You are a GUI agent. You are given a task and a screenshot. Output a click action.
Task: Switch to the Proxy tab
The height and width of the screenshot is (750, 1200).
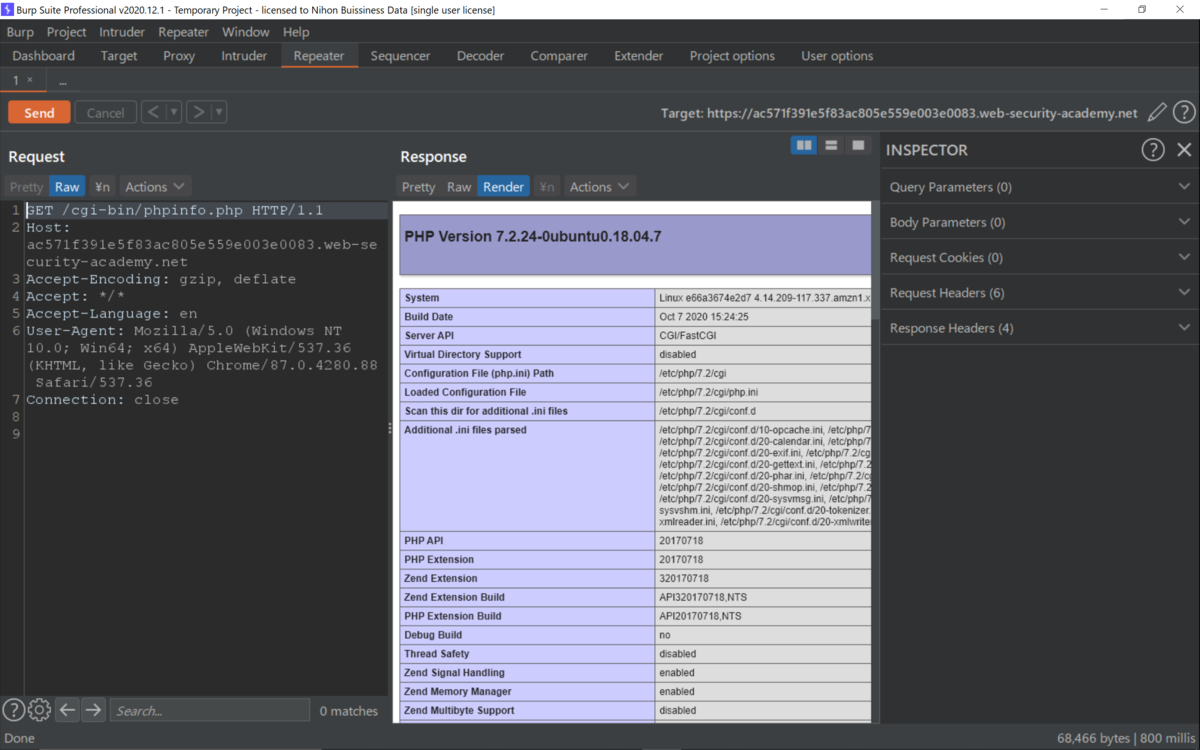[179, 56]
